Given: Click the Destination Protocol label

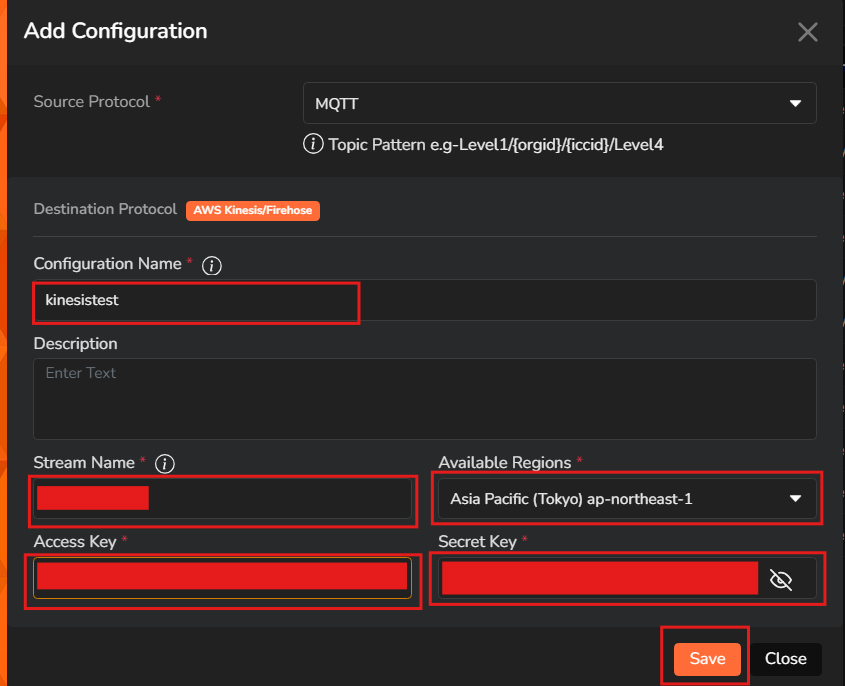Looking at the screenshot, I should pyautogui.click(x=105, y=210).
